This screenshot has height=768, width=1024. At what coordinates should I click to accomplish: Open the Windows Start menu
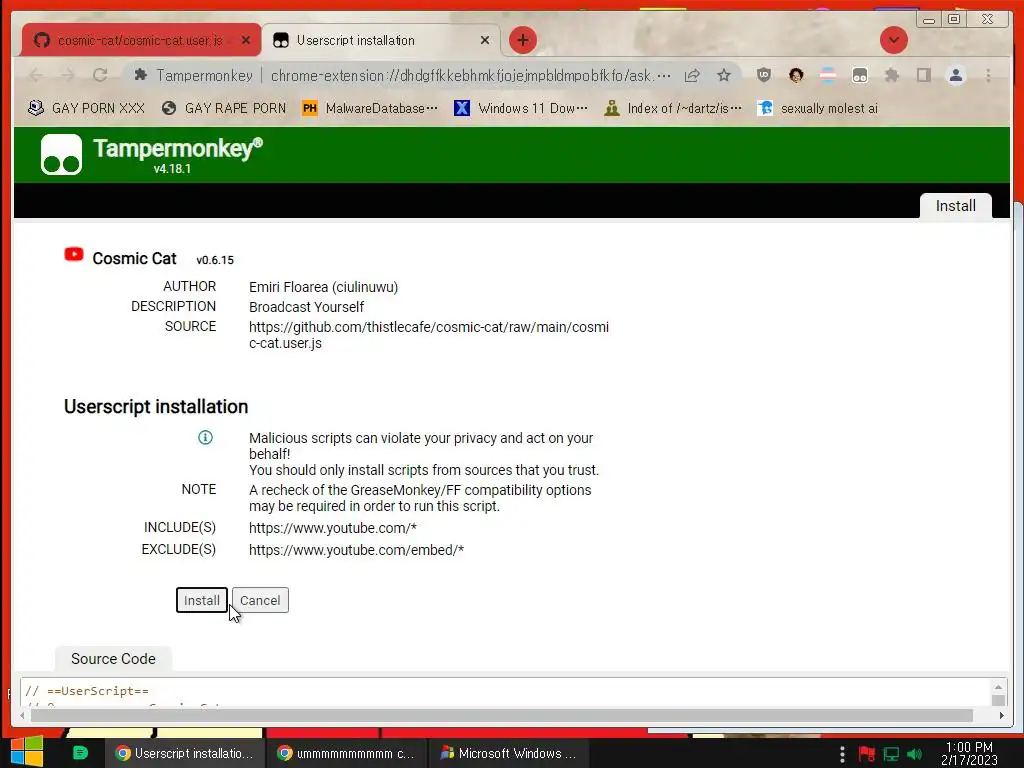click(27, 752)
